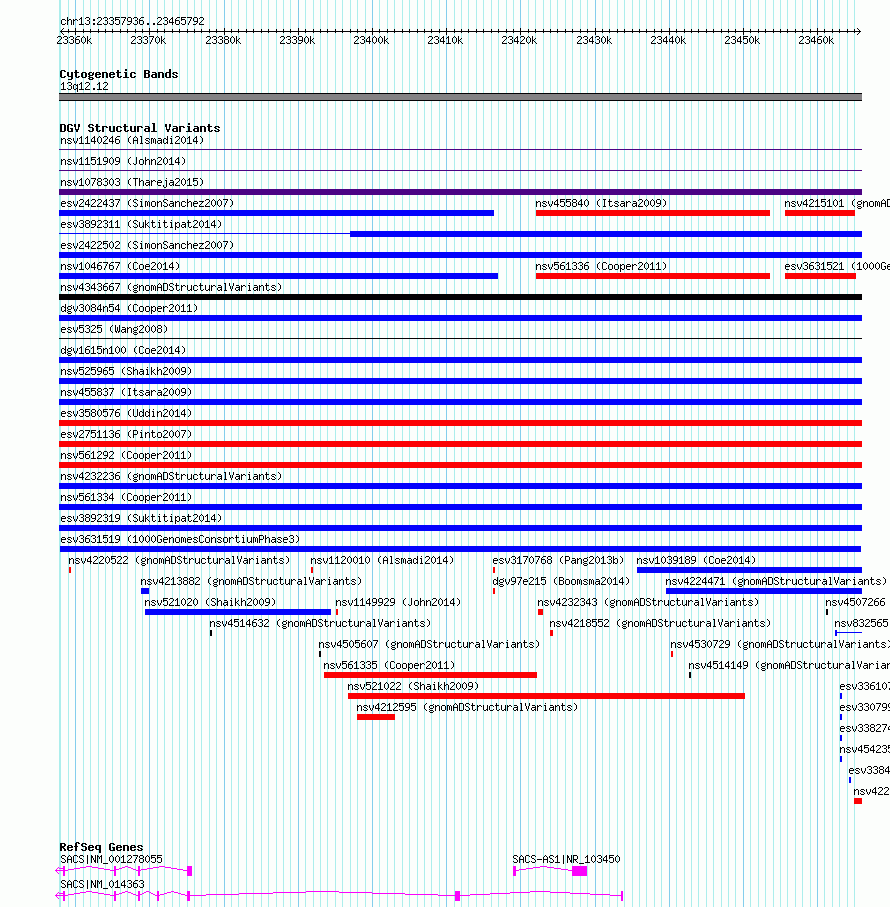The width and height of the screenshot is (890, 907).
Task: Open nsv1120010 (Alsmadi2014) variant label
Action: (382, 561)
